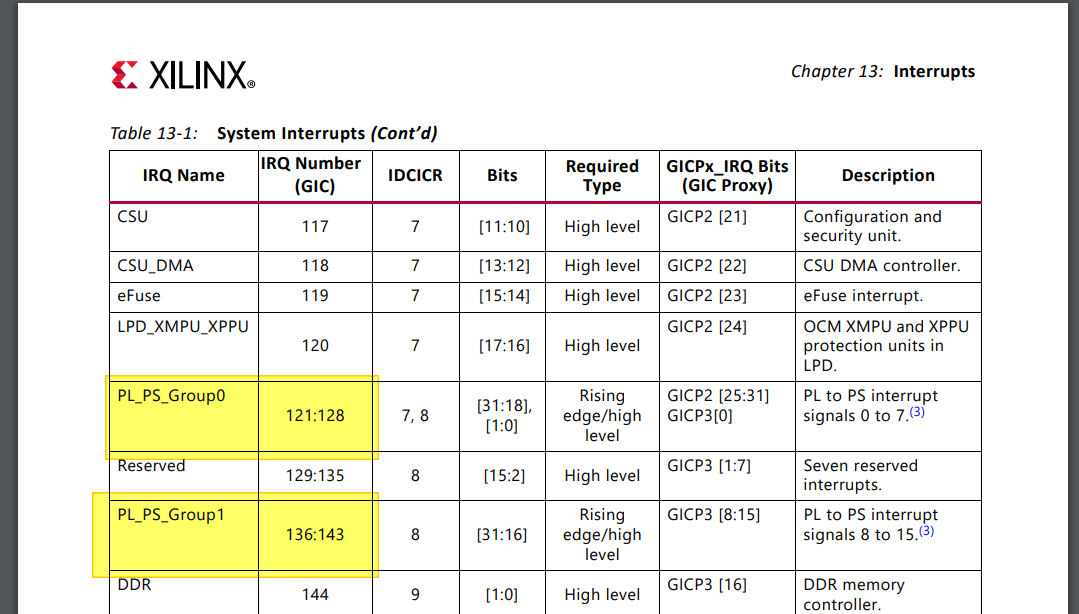The width and height of the screenshot is (1079, 614).
Task: Click the IRQ Name column header
Action: coord(183,176)
